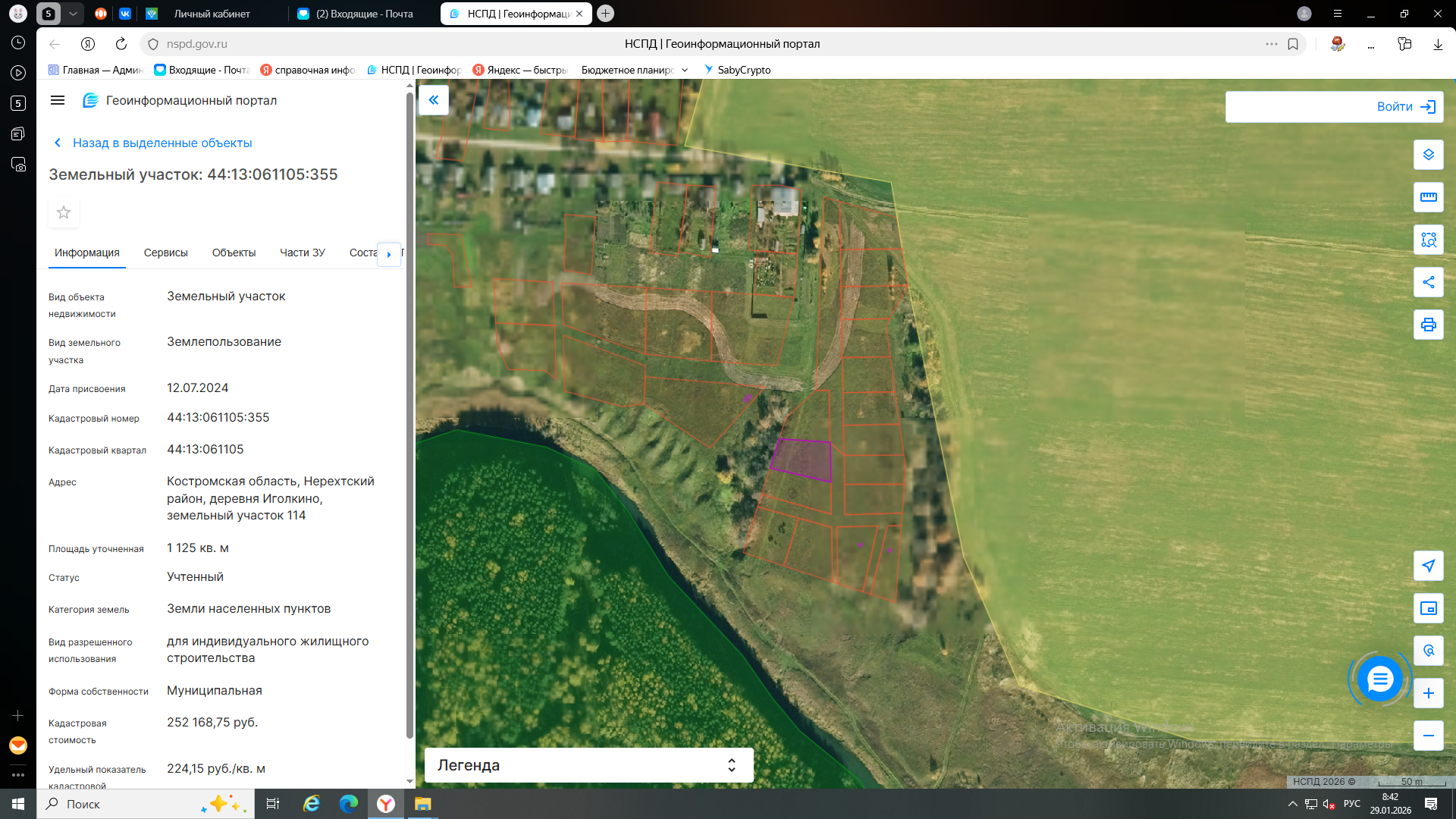Zoom in on the map with plus
Viewport: 1456px width, 819px height.
(1429, 693)
